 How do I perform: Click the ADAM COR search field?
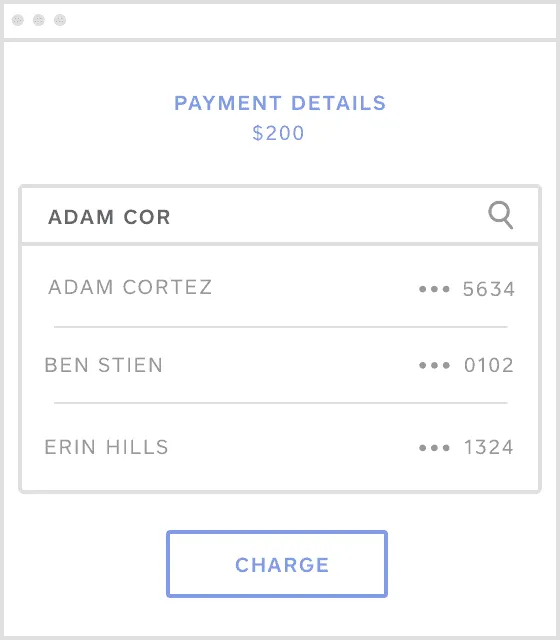click(280, 216)
